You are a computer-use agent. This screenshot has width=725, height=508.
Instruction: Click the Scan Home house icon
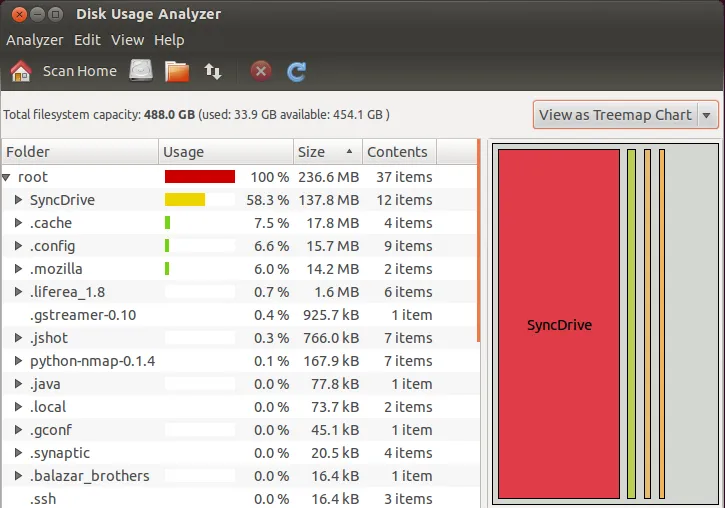tap(20, 71)
